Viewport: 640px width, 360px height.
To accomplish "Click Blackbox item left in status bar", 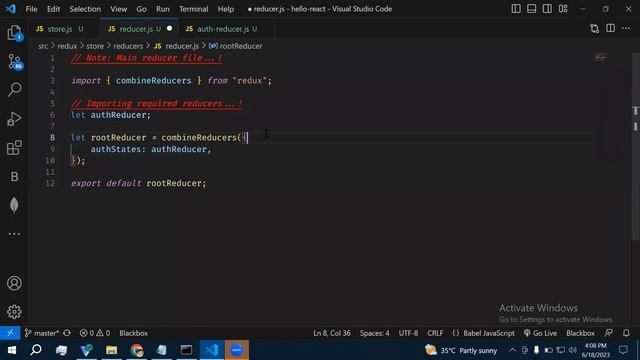I will tap(133, 333).
